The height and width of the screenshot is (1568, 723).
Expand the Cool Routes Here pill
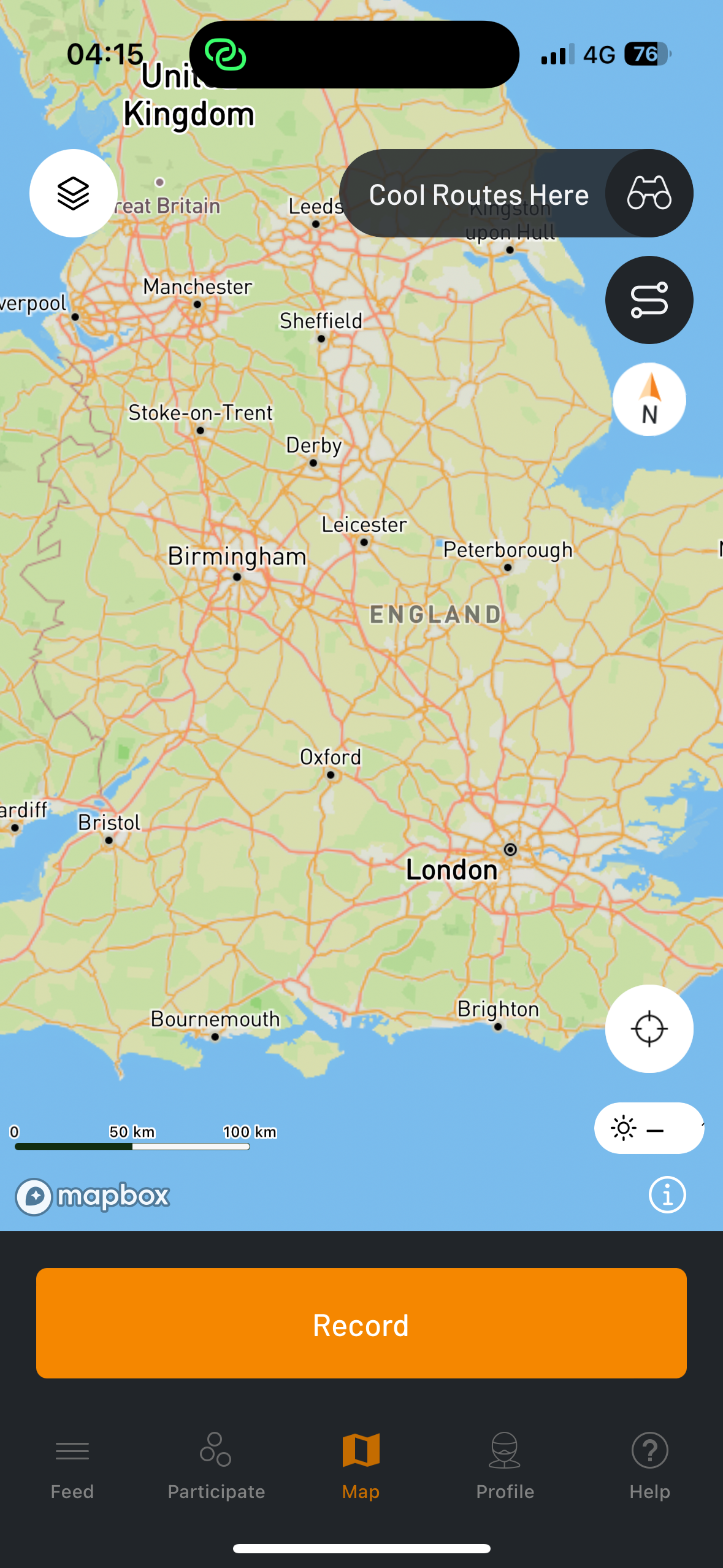pyautogui.click(x=478, y=194)
